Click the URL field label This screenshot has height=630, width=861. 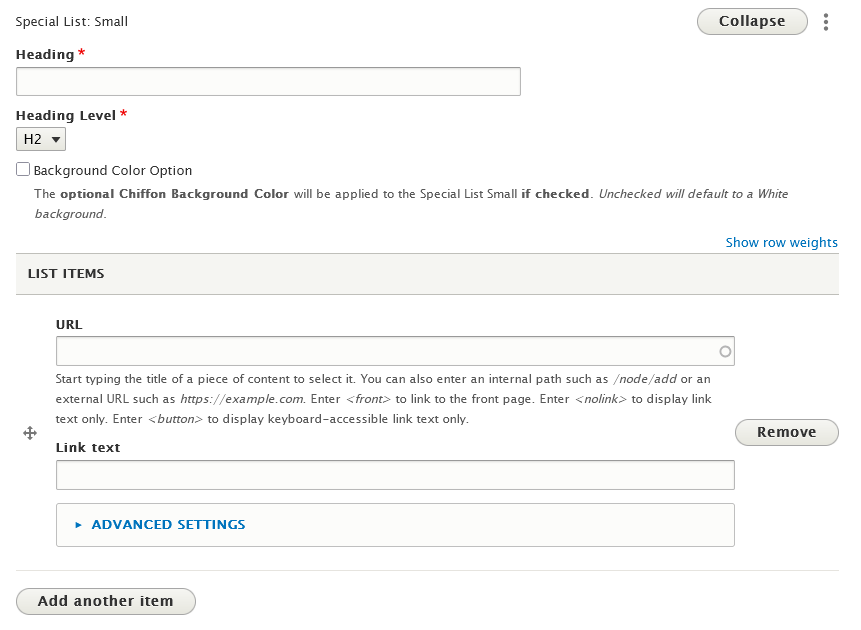69,325
